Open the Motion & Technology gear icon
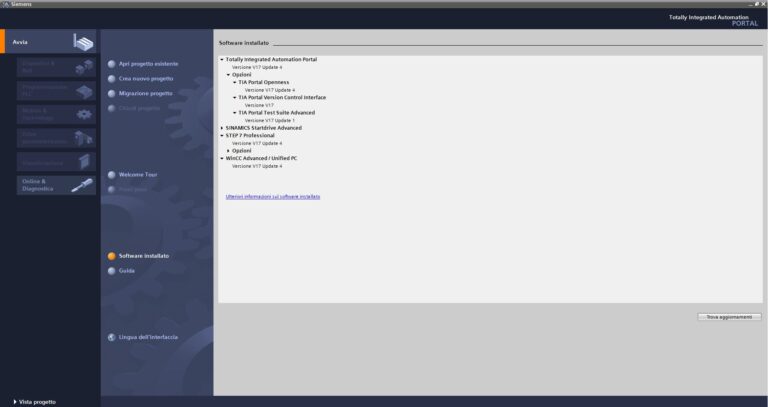This screenshot has width=768, height=407. click(x=84, y=115)
